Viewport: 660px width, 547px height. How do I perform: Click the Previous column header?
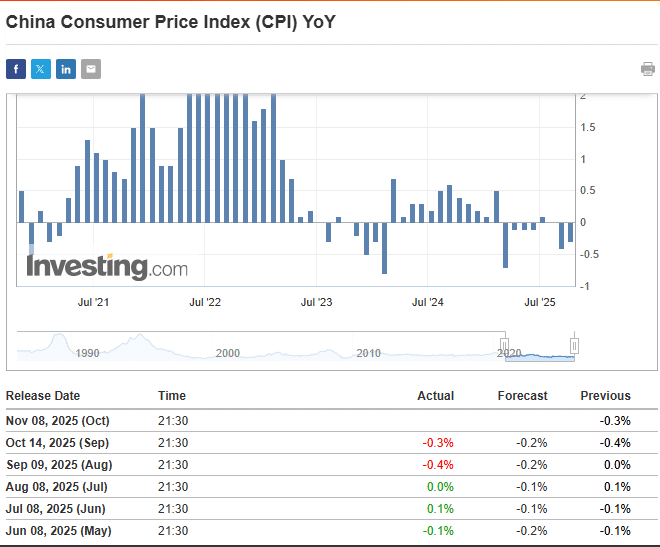click(605, 396)
